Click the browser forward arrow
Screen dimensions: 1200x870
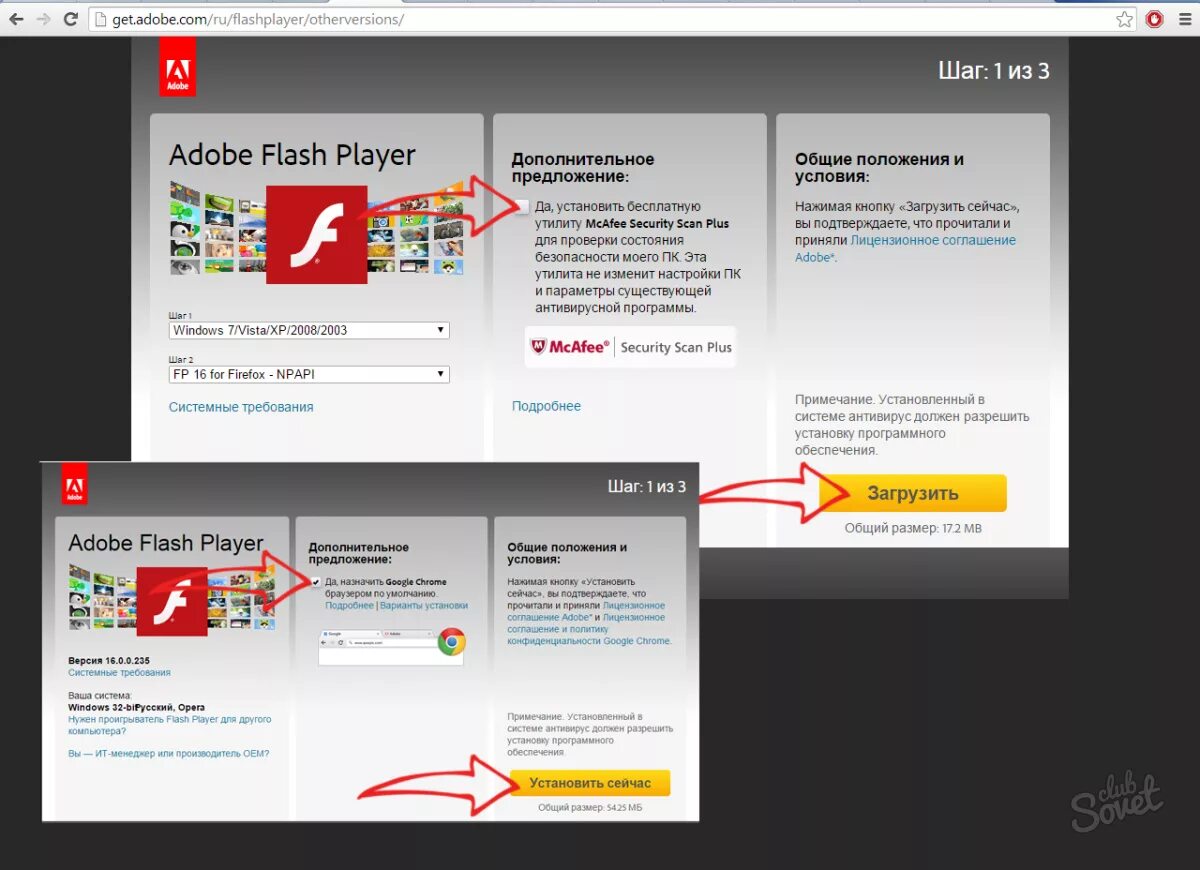tap(43, 19)
